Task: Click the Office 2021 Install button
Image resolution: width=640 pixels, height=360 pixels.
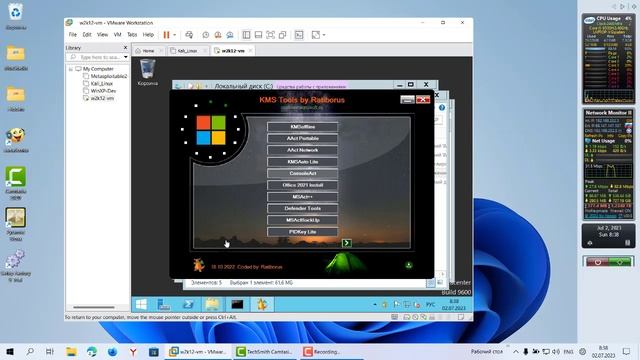Action: [302, 185]
